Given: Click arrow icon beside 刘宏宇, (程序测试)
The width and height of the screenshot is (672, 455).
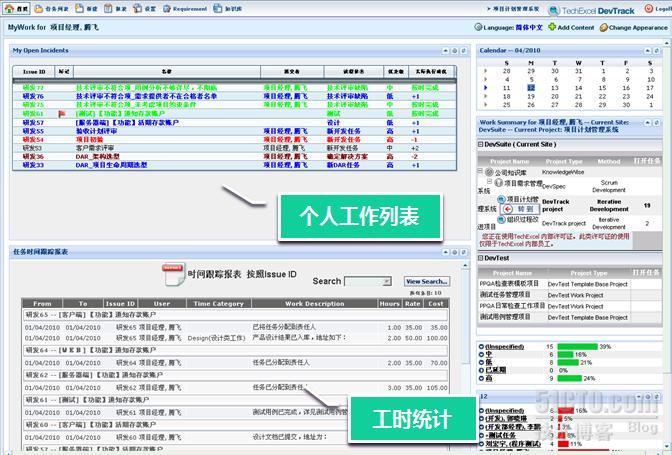Looking at the screenshot, I should 481,444.
